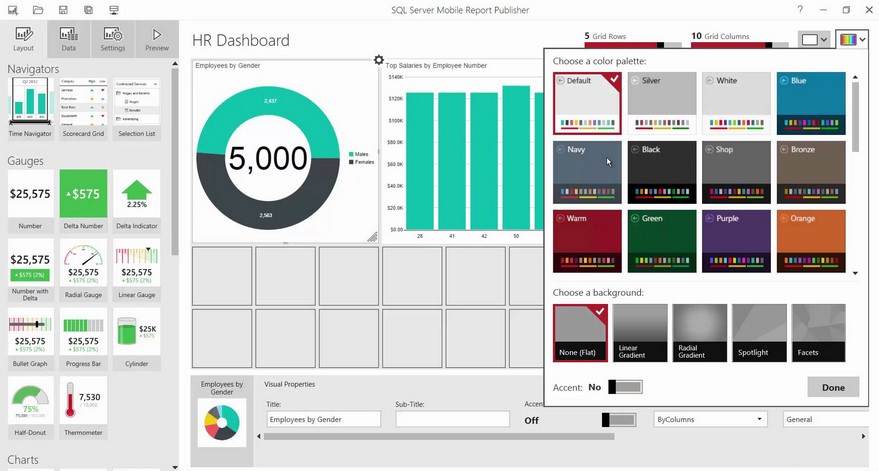The image size is (879, 471).
Task: Select Facets background
Action: 818,333
